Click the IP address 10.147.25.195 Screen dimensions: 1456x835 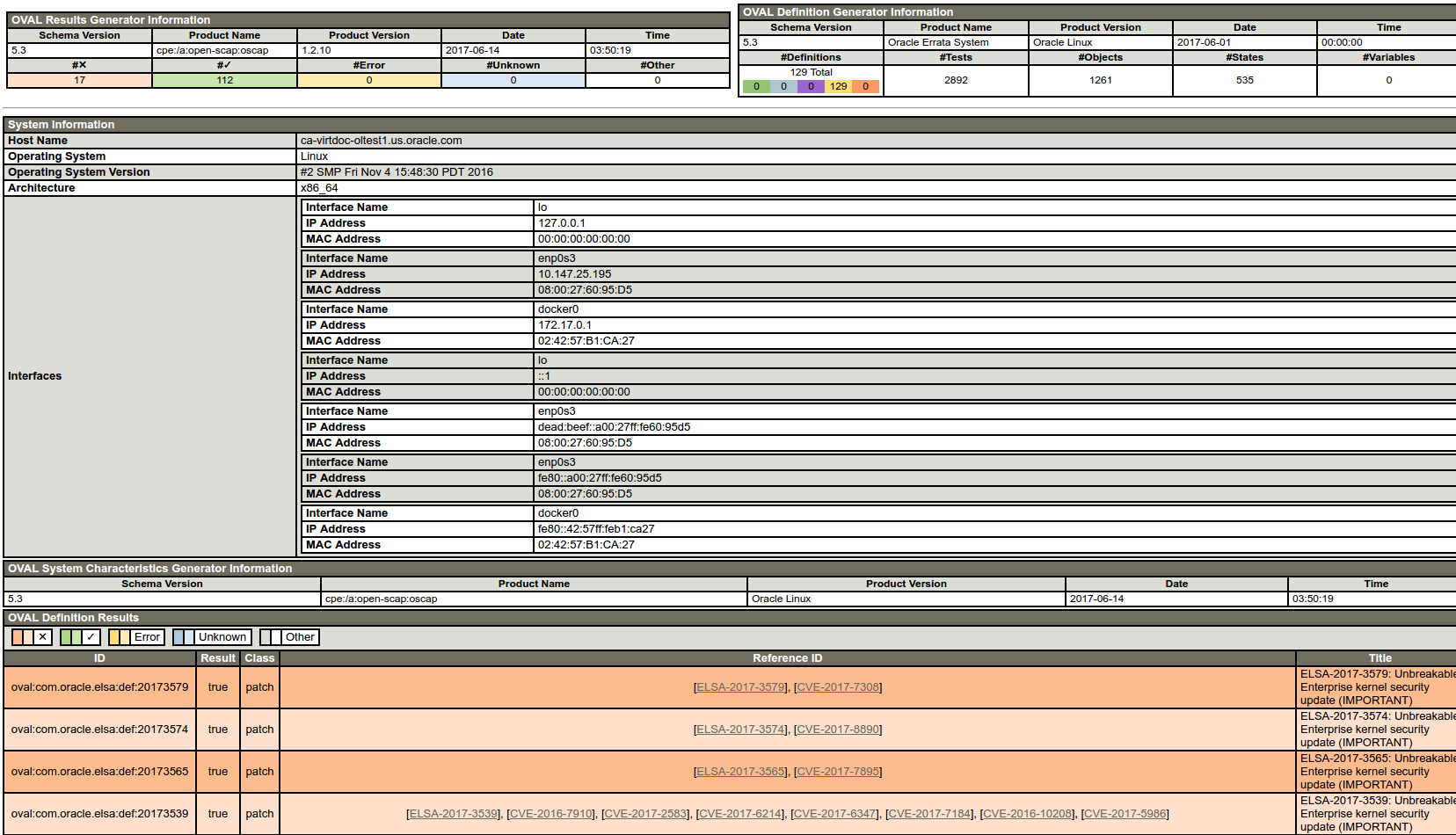coord(574,274)
